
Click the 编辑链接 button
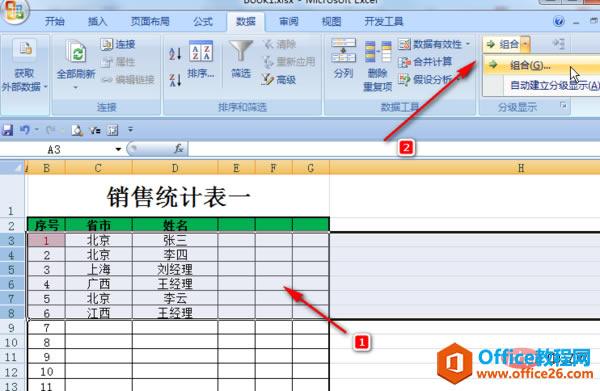[x=128, y=80]
